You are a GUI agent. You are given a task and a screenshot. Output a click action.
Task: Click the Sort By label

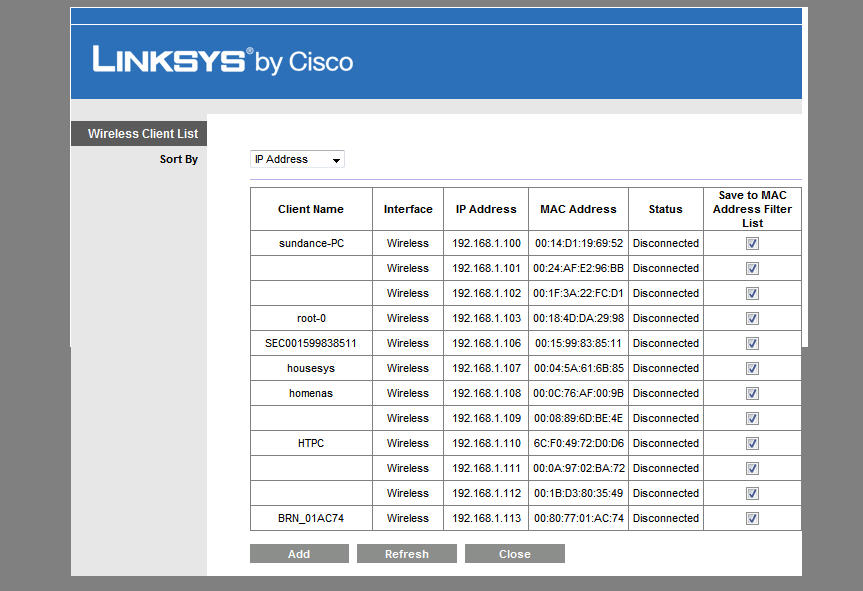click(178, 159)
